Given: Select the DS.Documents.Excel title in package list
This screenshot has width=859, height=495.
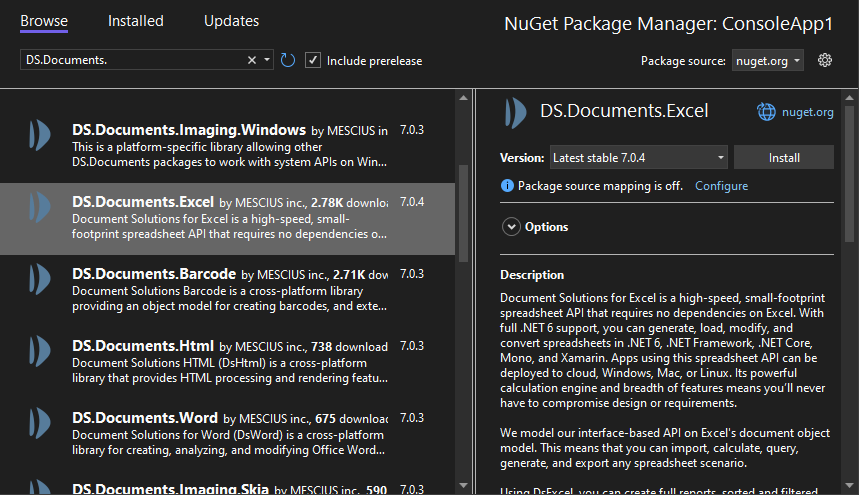Looking at the screenshot, I should coord(143,202).
